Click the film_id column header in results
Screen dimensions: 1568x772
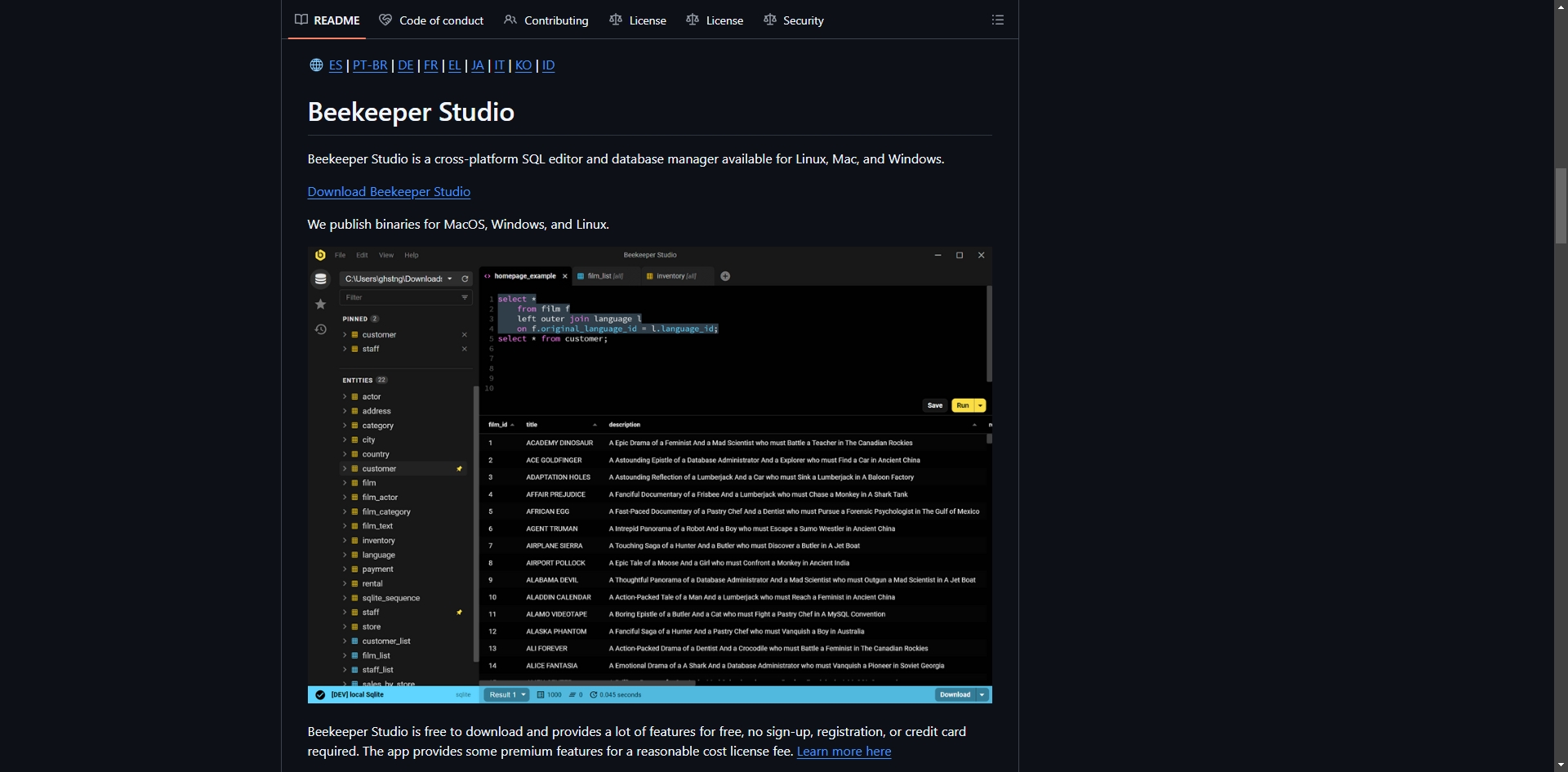501,425
